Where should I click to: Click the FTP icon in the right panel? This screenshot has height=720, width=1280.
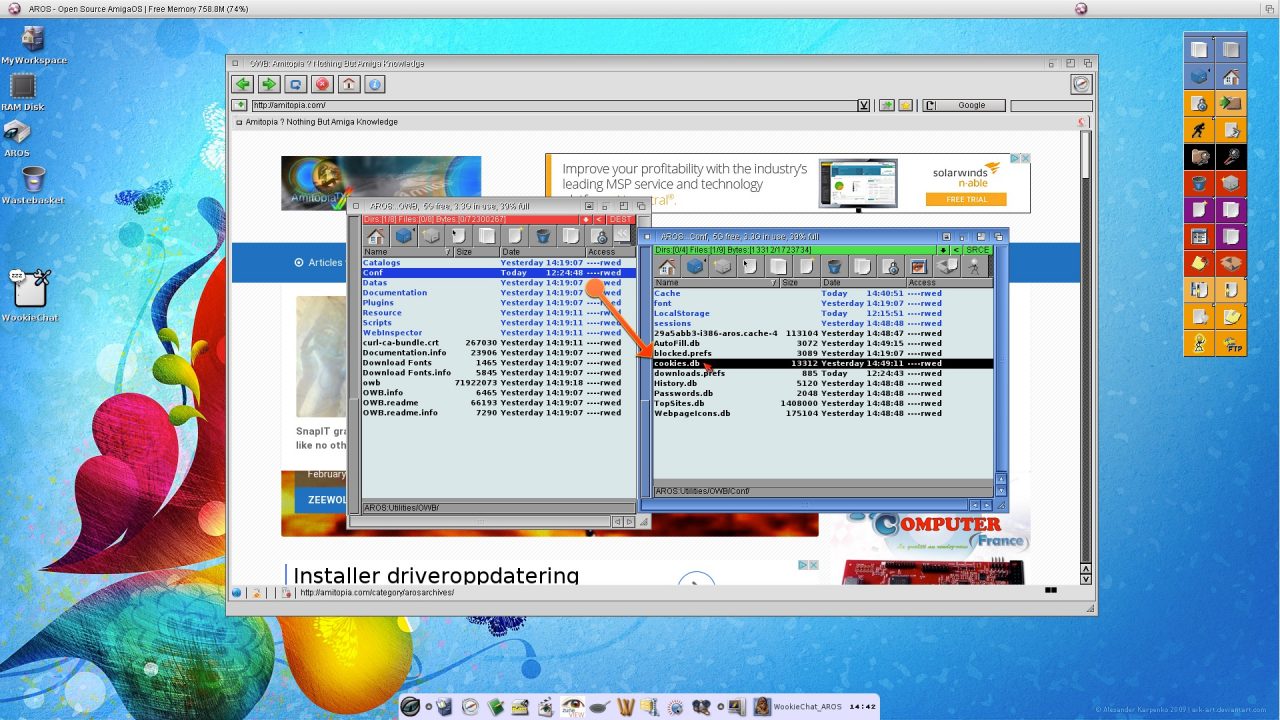tap(1231, 344)
